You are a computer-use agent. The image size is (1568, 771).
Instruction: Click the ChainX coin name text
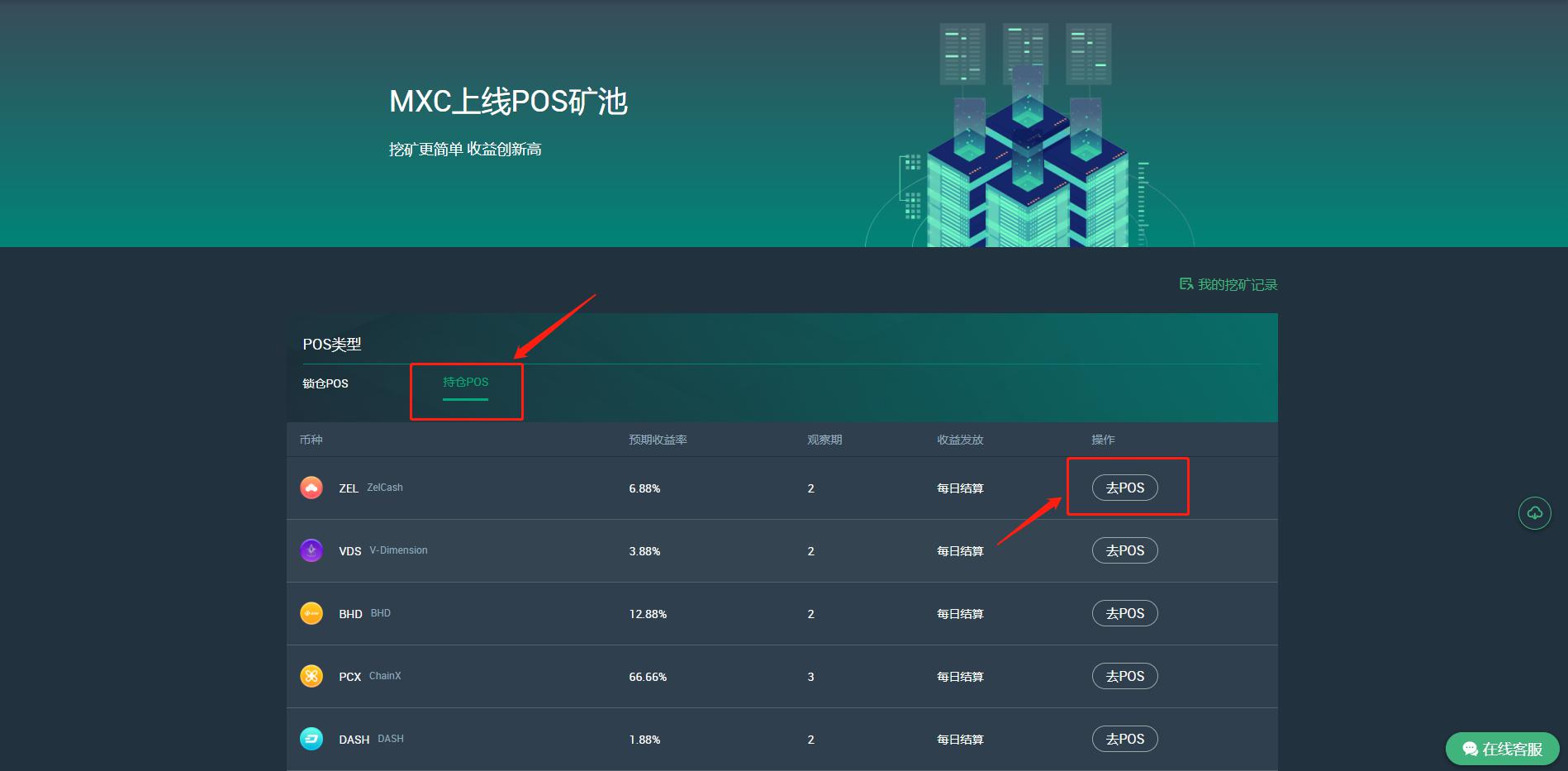point(385,676)
